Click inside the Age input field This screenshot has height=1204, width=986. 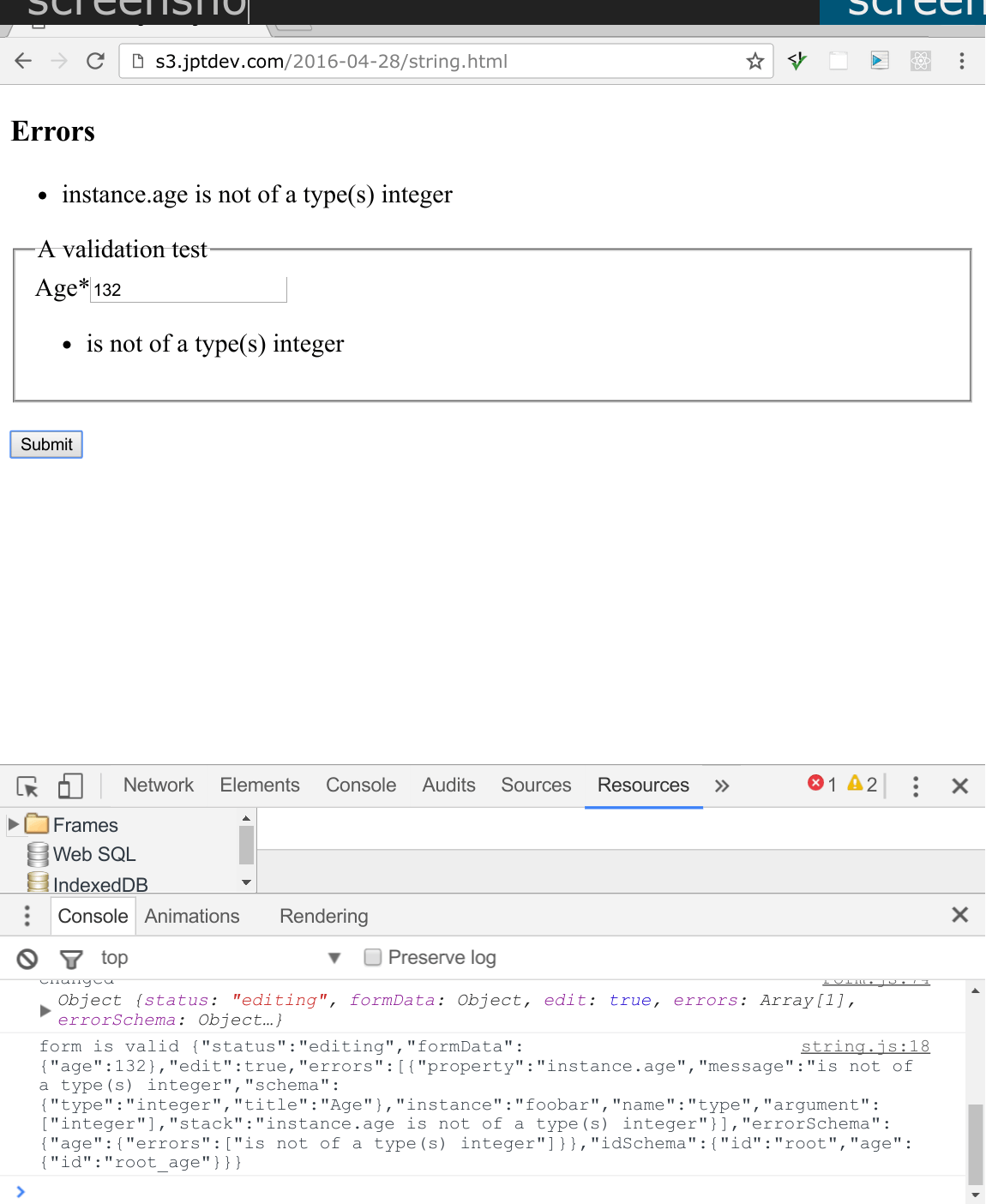188,289
